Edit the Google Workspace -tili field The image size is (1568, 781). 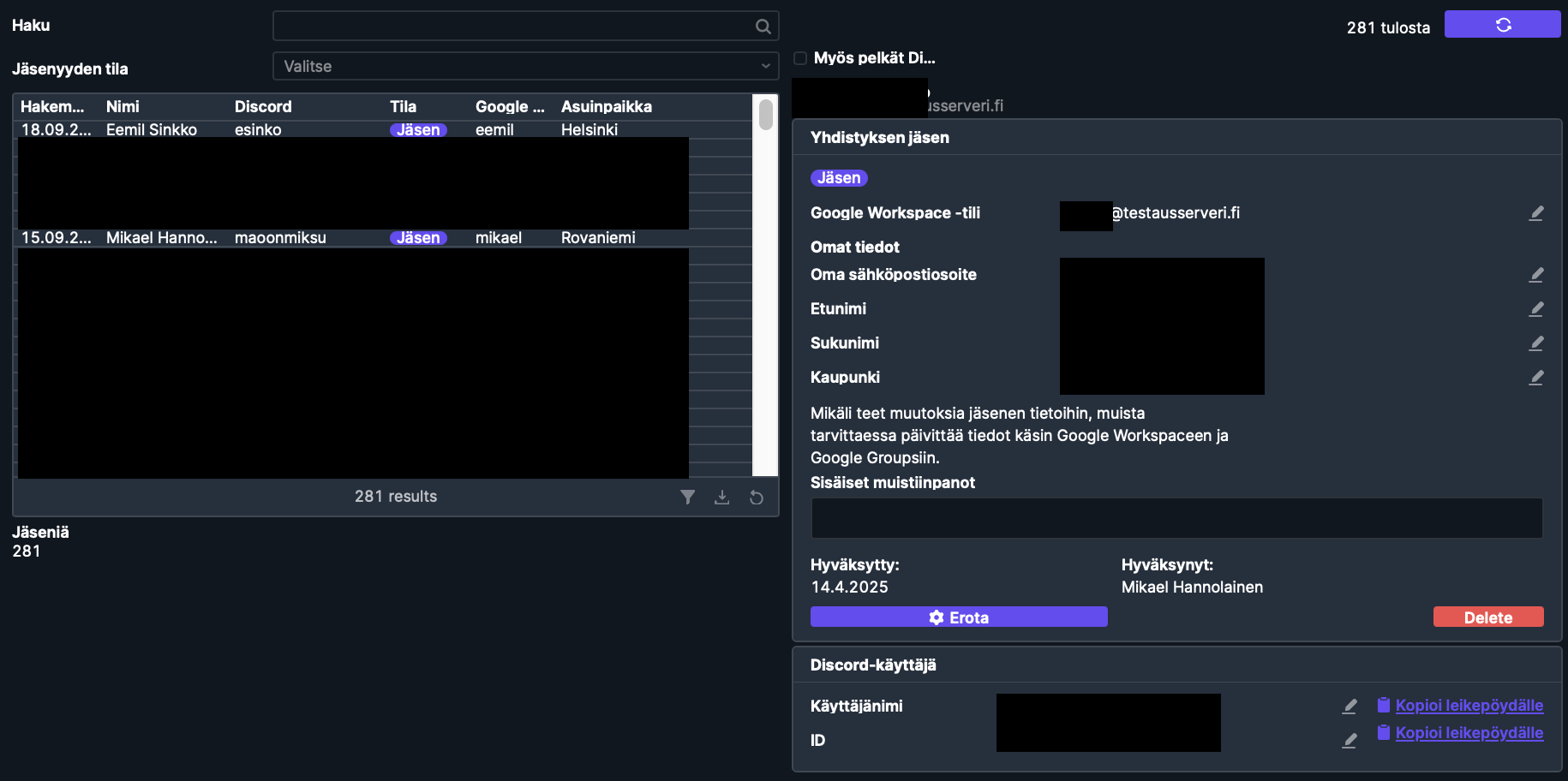[x=1535, y=213]
